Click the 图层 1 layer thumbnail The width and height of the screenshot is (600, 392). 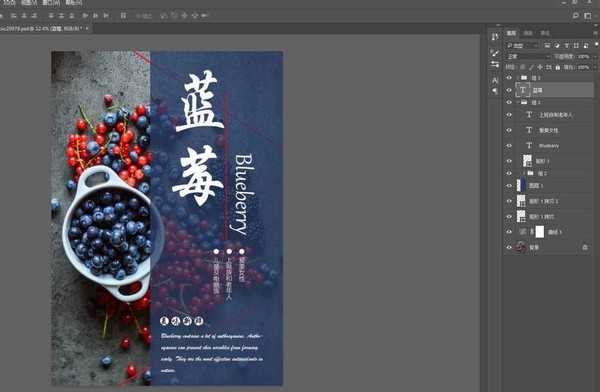(521, 186)
